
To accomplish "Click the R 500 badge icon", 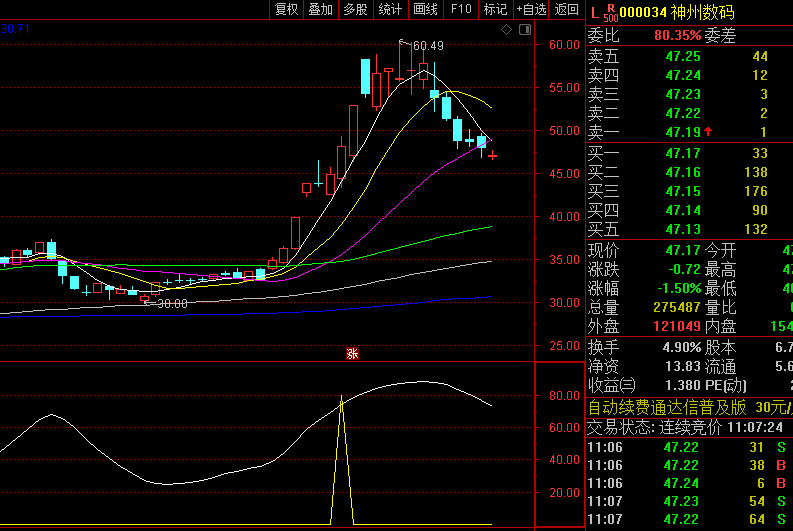I will point(610,12).
